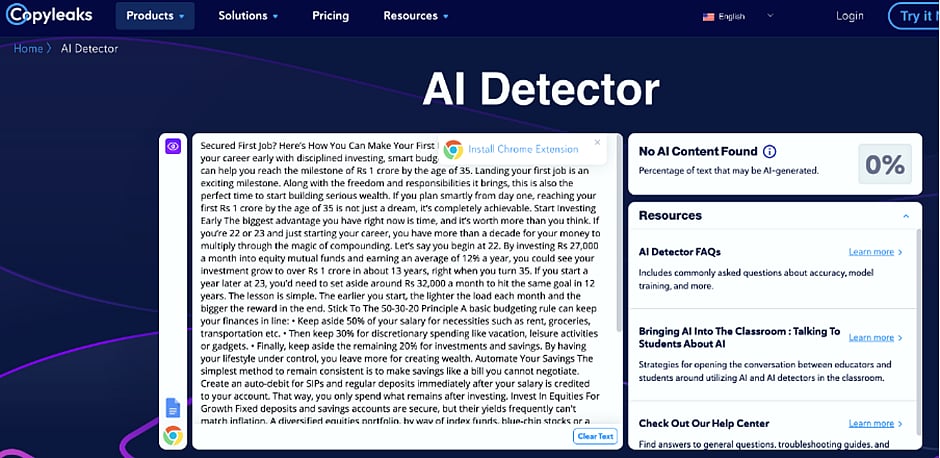
Task: Click the 0% AI score badge
Action: [x=884, y=164]
